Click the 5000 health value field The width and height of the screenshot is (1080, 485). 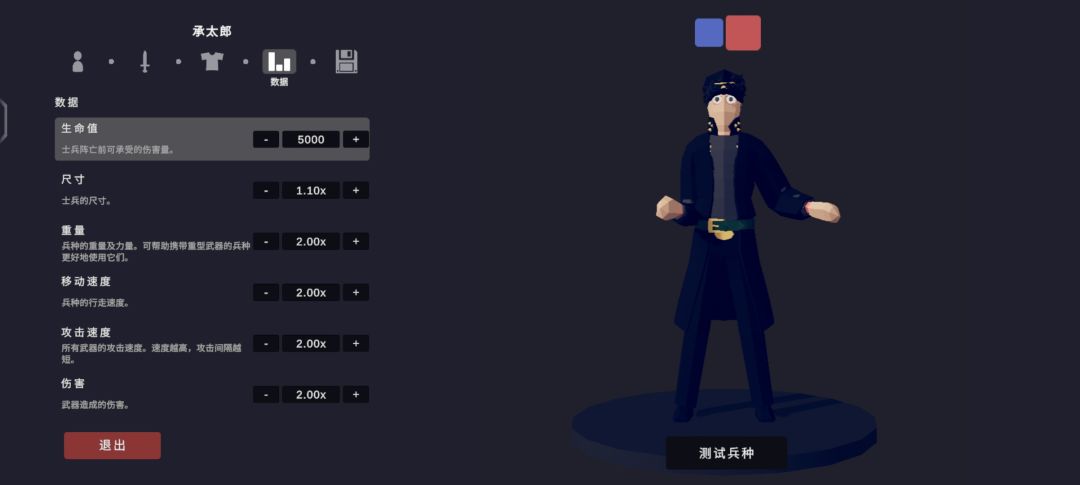pyautogui.click(x=311, y=139)
